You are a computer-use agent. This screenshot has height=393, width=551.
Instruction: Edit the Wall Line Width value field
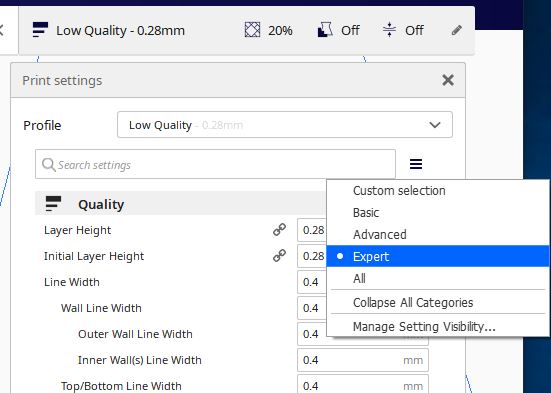[x=312, y=308]
